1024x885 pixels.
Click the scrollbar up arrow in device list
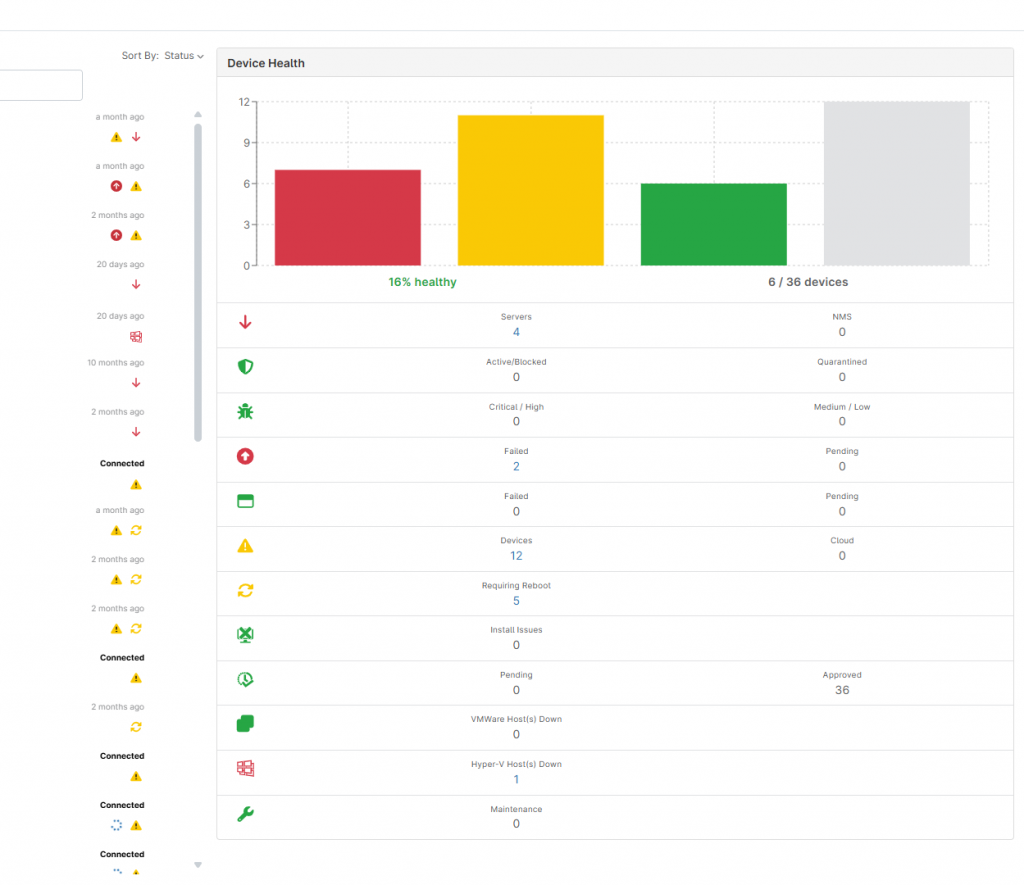(x=198, y=114)
